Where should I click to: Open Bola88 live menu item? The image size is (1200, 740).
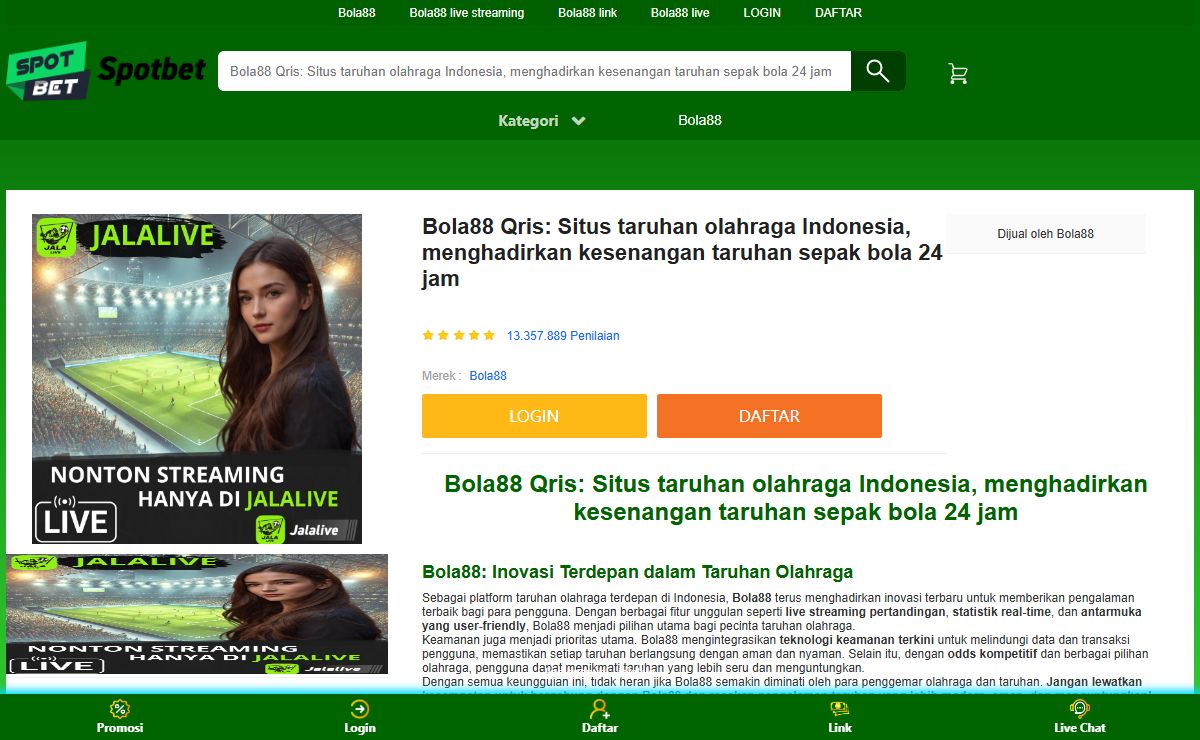[x=680, y=13]
